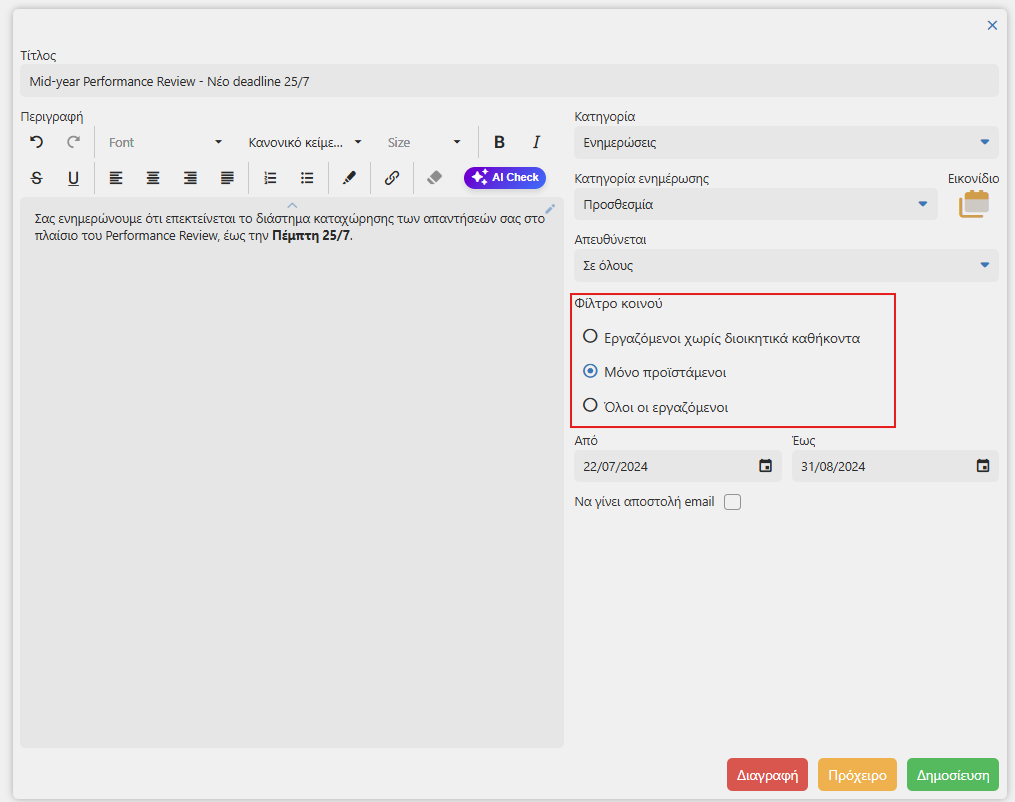Click the green Δημοσίευση button
Viewport: 1015px width, 802px height.
[x=953, y=775]
